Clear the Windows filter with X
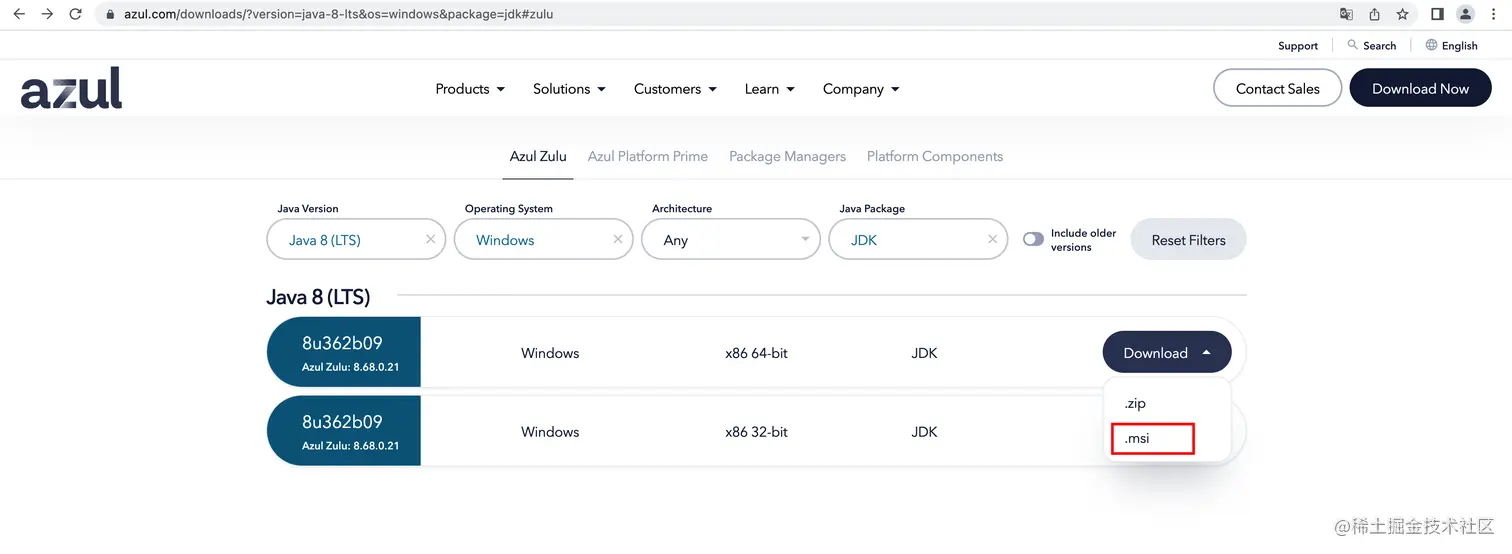 click(617, 240)
